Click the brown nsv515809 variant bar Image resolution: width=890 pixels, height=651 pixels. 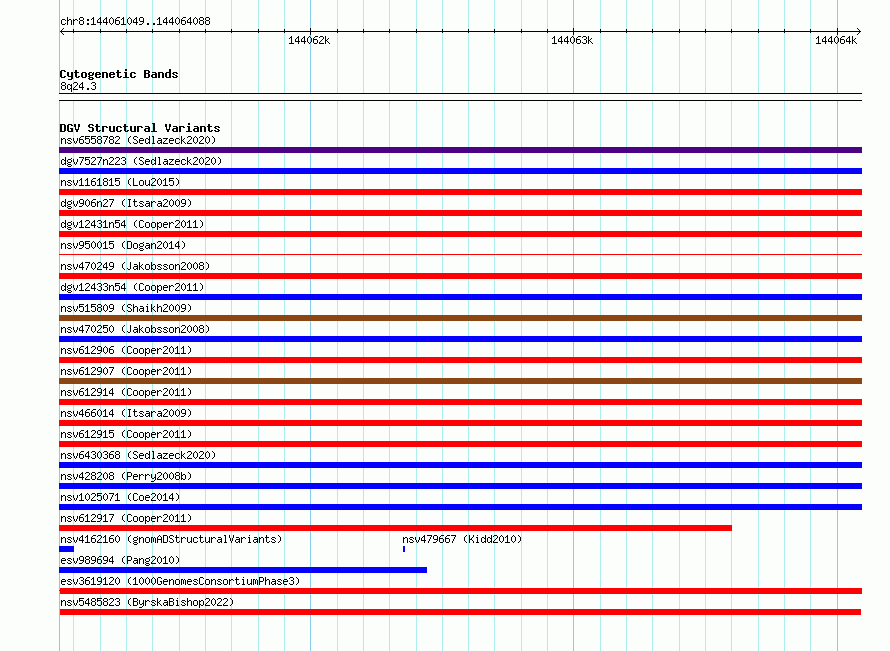pyautogui.click(x=460, y=318)
